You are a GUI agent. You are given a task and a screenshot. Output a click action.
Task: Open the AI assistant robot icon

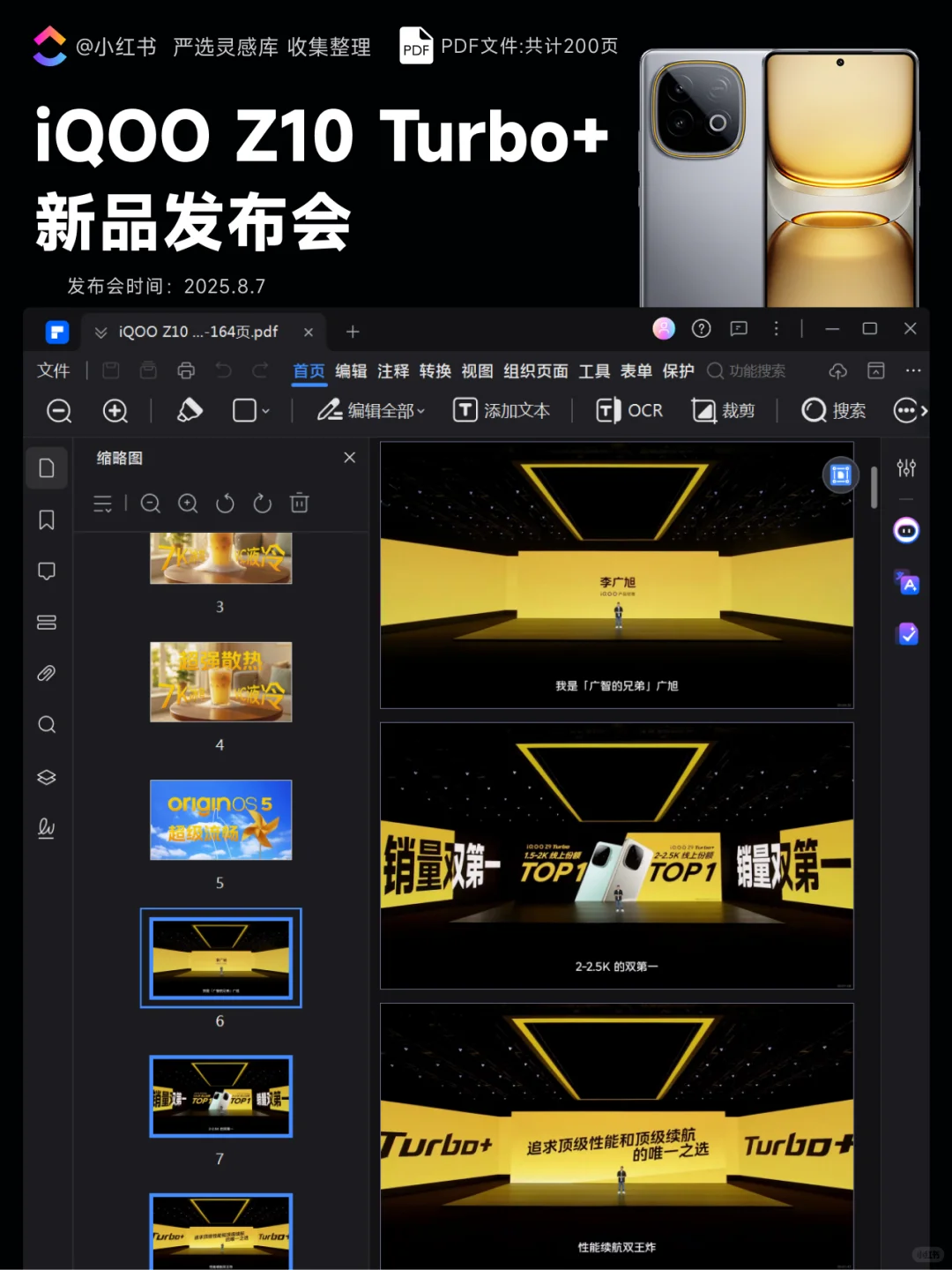pos(906,530)
